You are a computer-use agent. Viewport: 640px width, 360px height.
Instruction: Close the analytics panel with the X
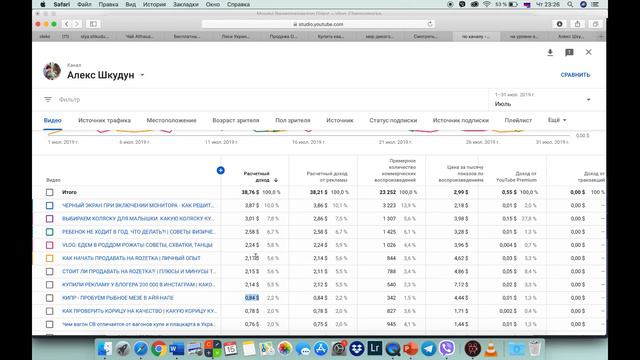tap(588, 52)
